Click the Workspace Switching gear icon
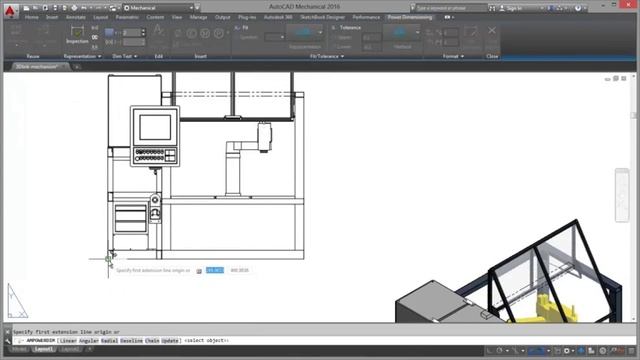This screenshot has height=360, width=640. (567, 351)
